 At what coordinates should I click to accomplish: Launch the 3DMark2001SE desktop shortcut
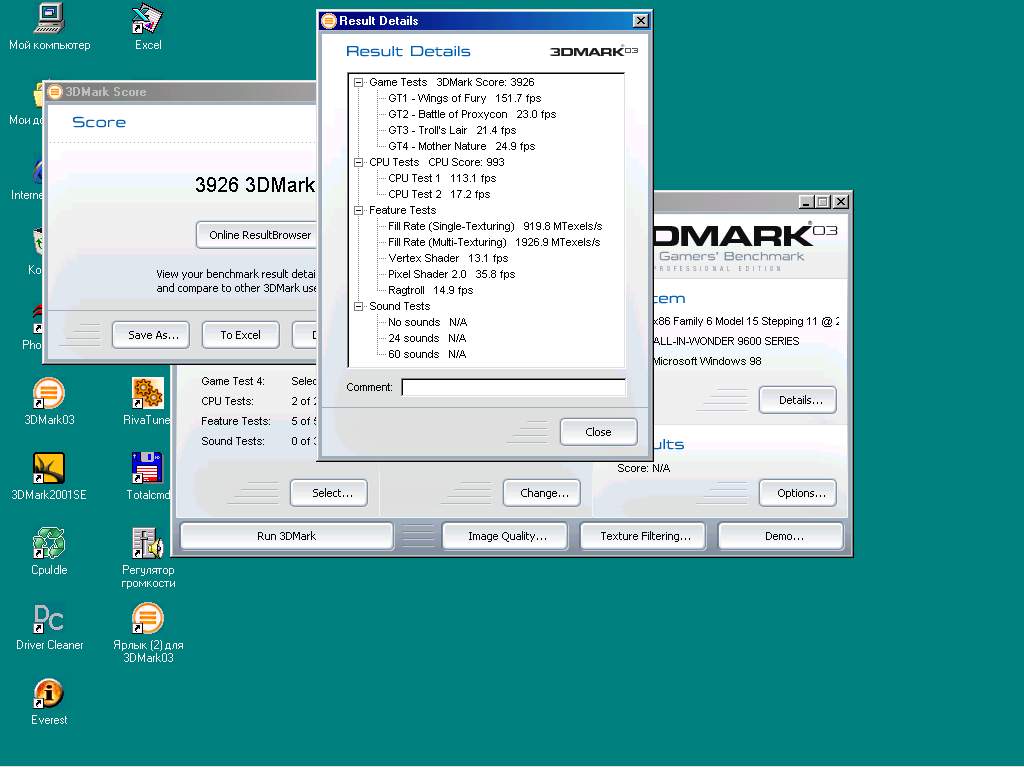click(x=48, y=468)
